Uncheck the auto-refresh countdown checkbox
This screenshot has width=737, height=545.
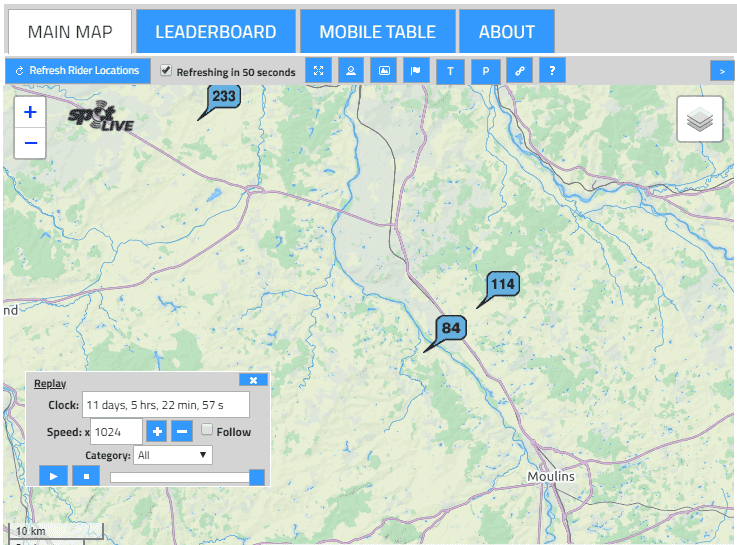[x=167, y=72]
